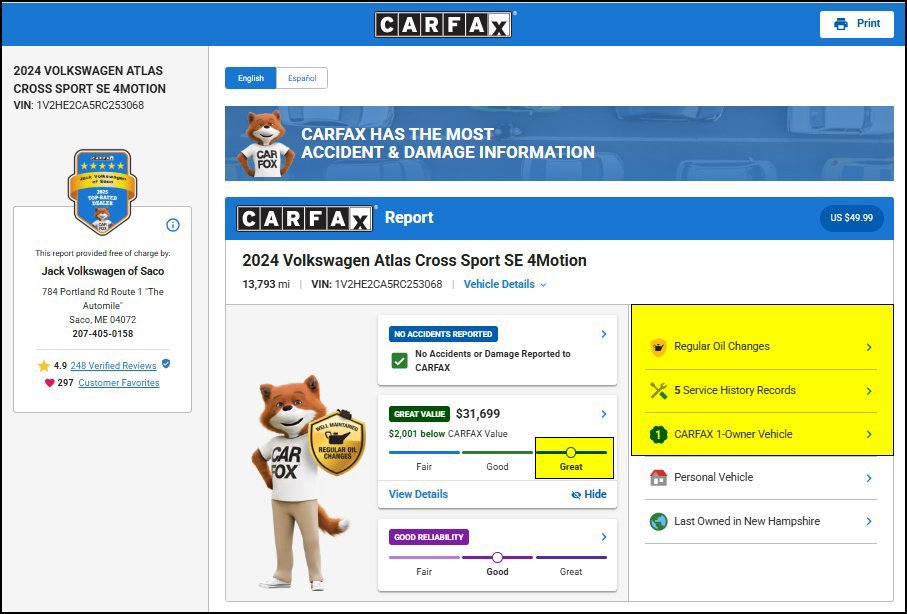Click the verified shield icon beside reviews
Image resolution: width=907 pixels, height=614 pixels.
(166, 364)
